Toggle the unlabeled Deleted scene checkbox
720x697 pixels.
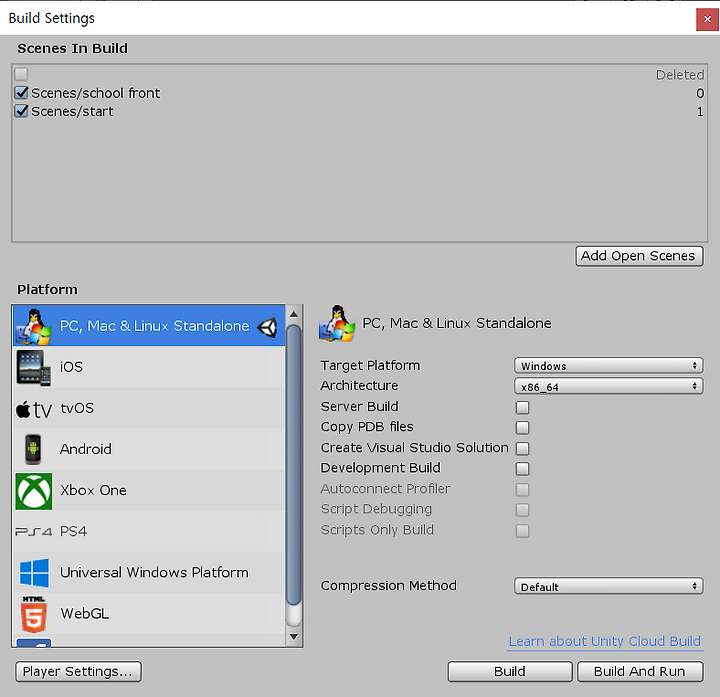(21, 74)
